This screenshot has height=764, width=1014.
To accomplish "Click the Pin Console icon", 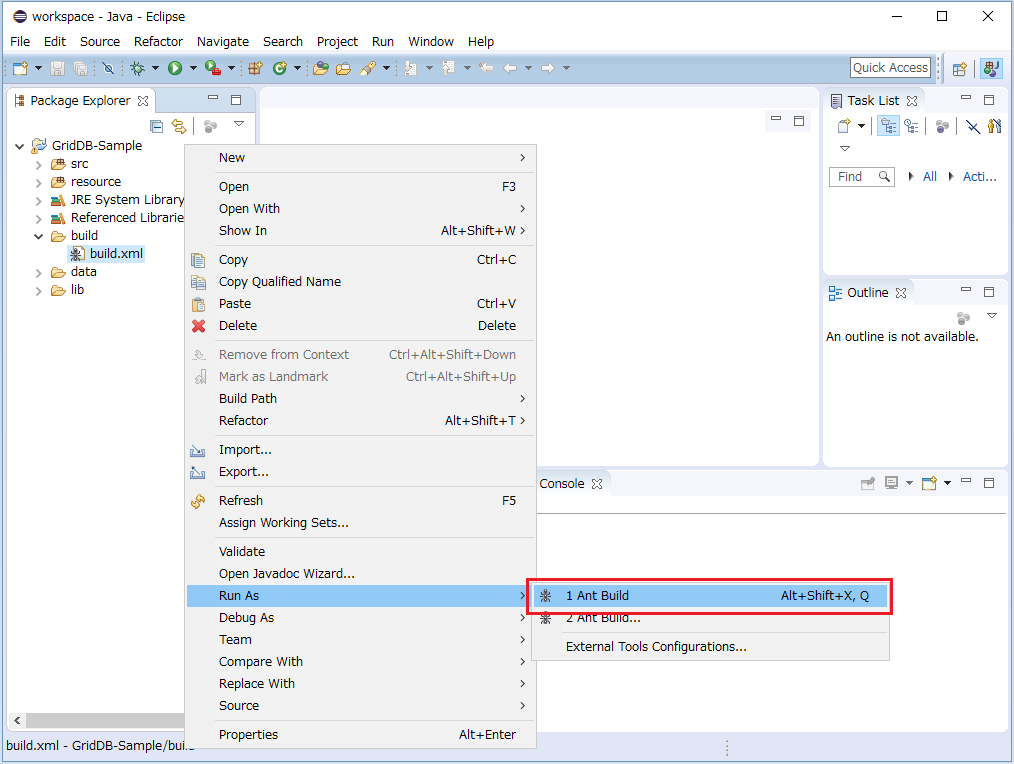I will point(868,483).
